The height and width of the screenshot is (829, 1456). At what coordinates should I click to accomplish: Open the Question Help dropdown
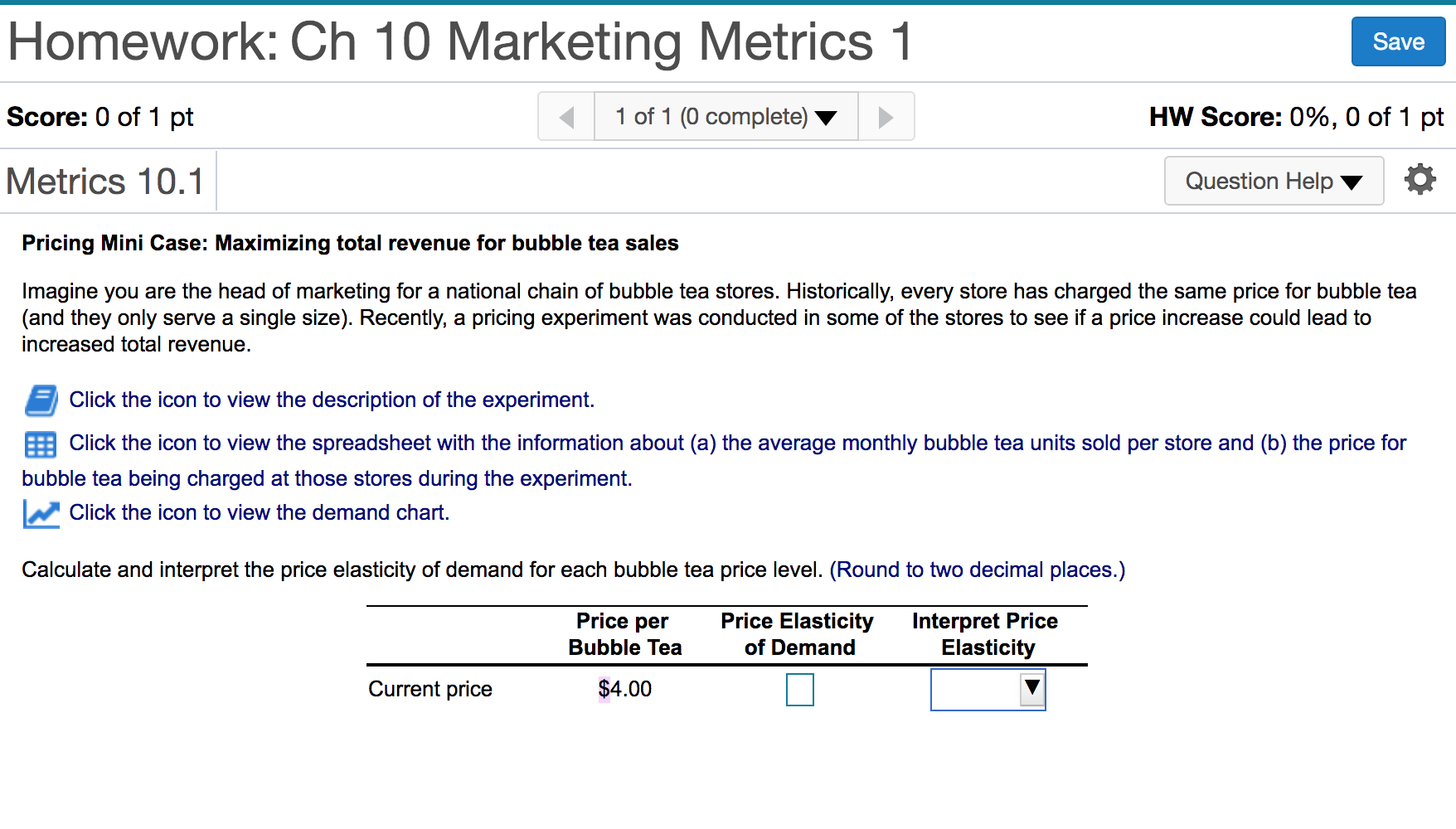[x=1273, y=181]
